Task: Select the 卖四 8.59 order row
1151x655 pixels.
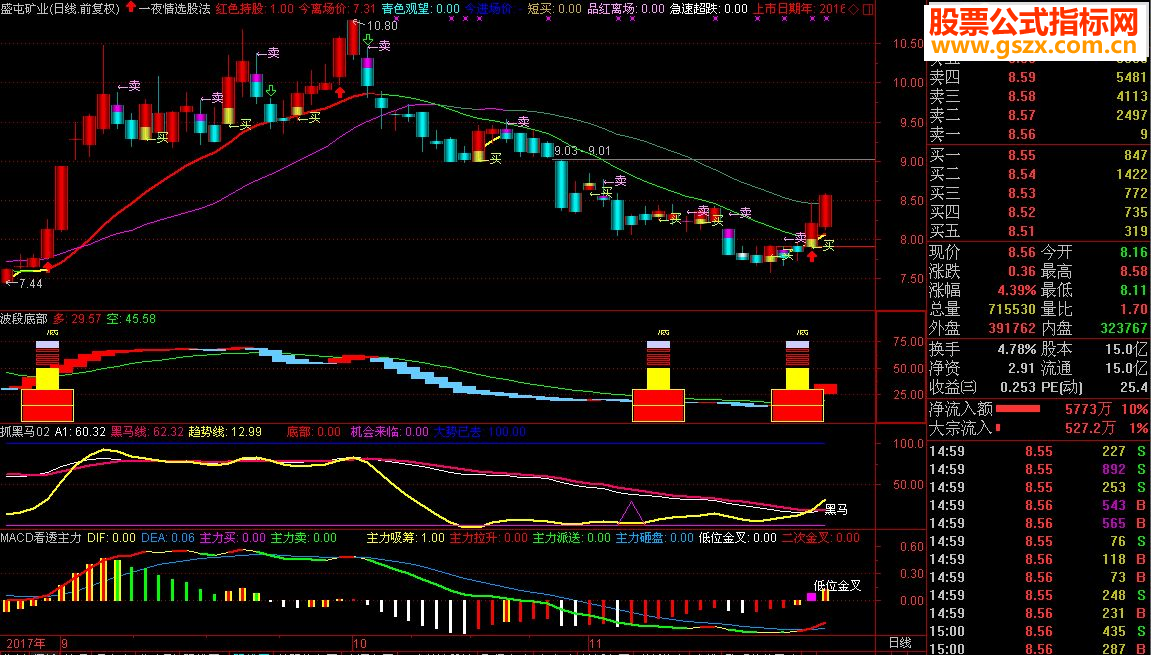Action: 1038,77
